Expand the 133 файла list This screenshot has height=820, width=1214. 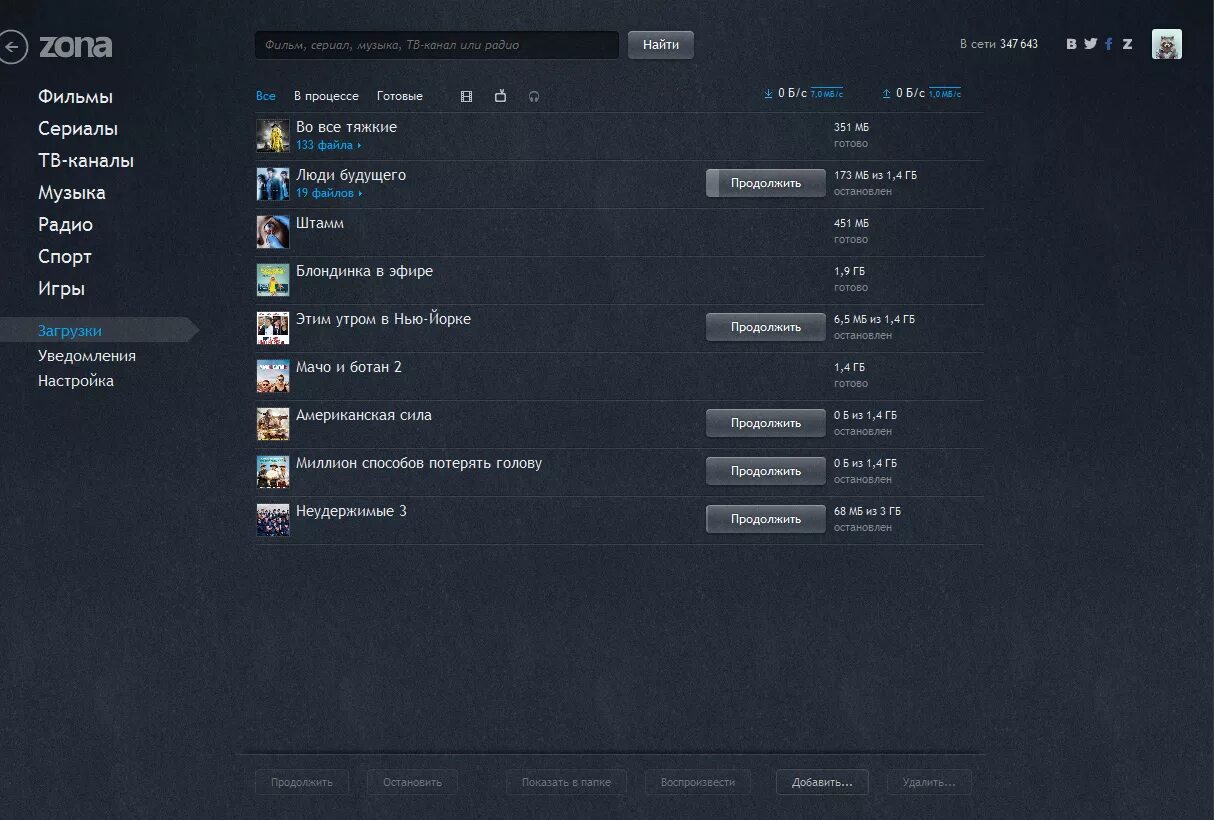[x=328, y=145]
